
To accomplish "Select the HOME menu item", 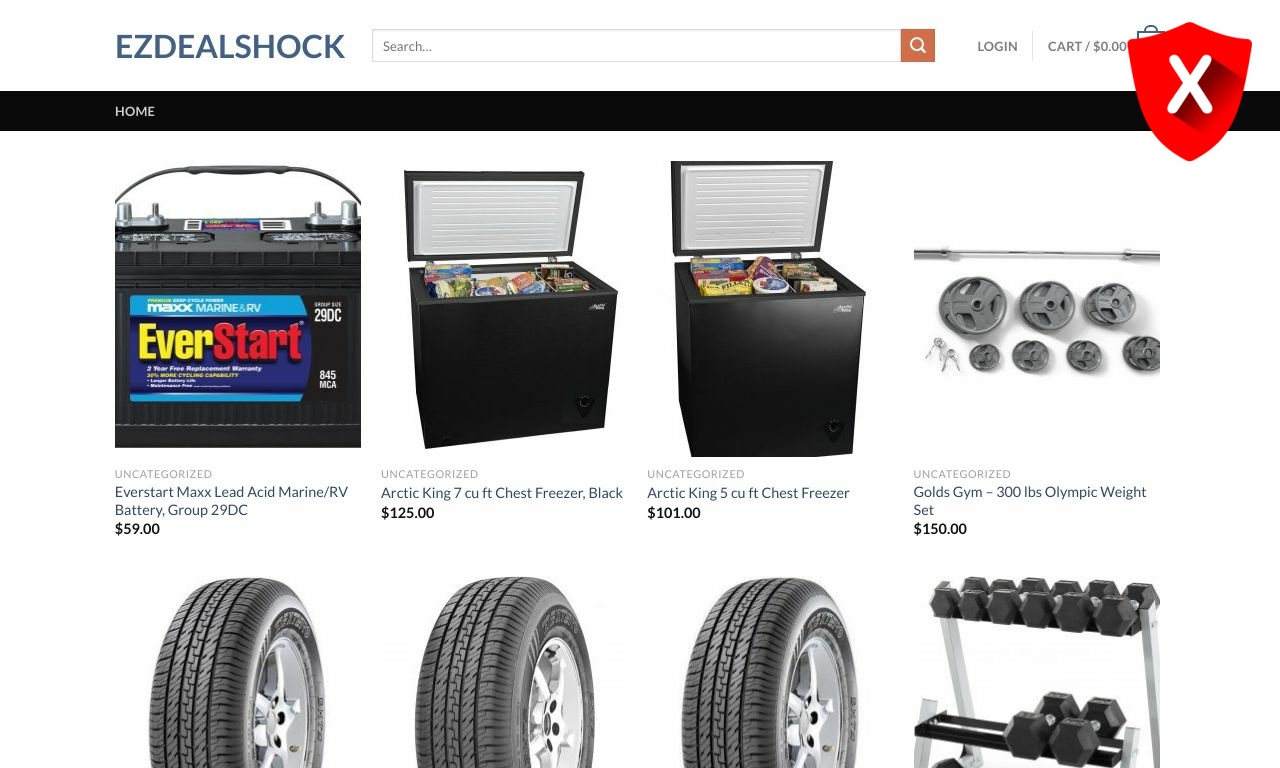I will point(135,111).
